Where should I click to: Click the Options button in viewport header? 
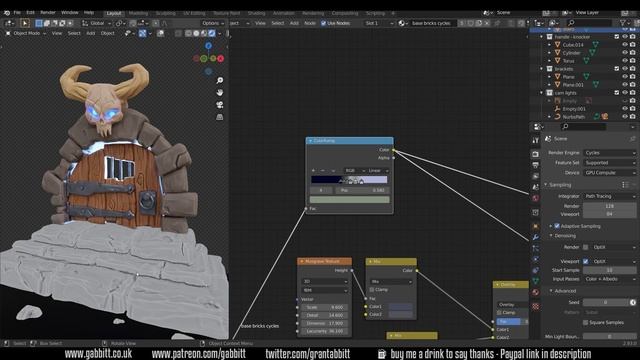(213, 23)
